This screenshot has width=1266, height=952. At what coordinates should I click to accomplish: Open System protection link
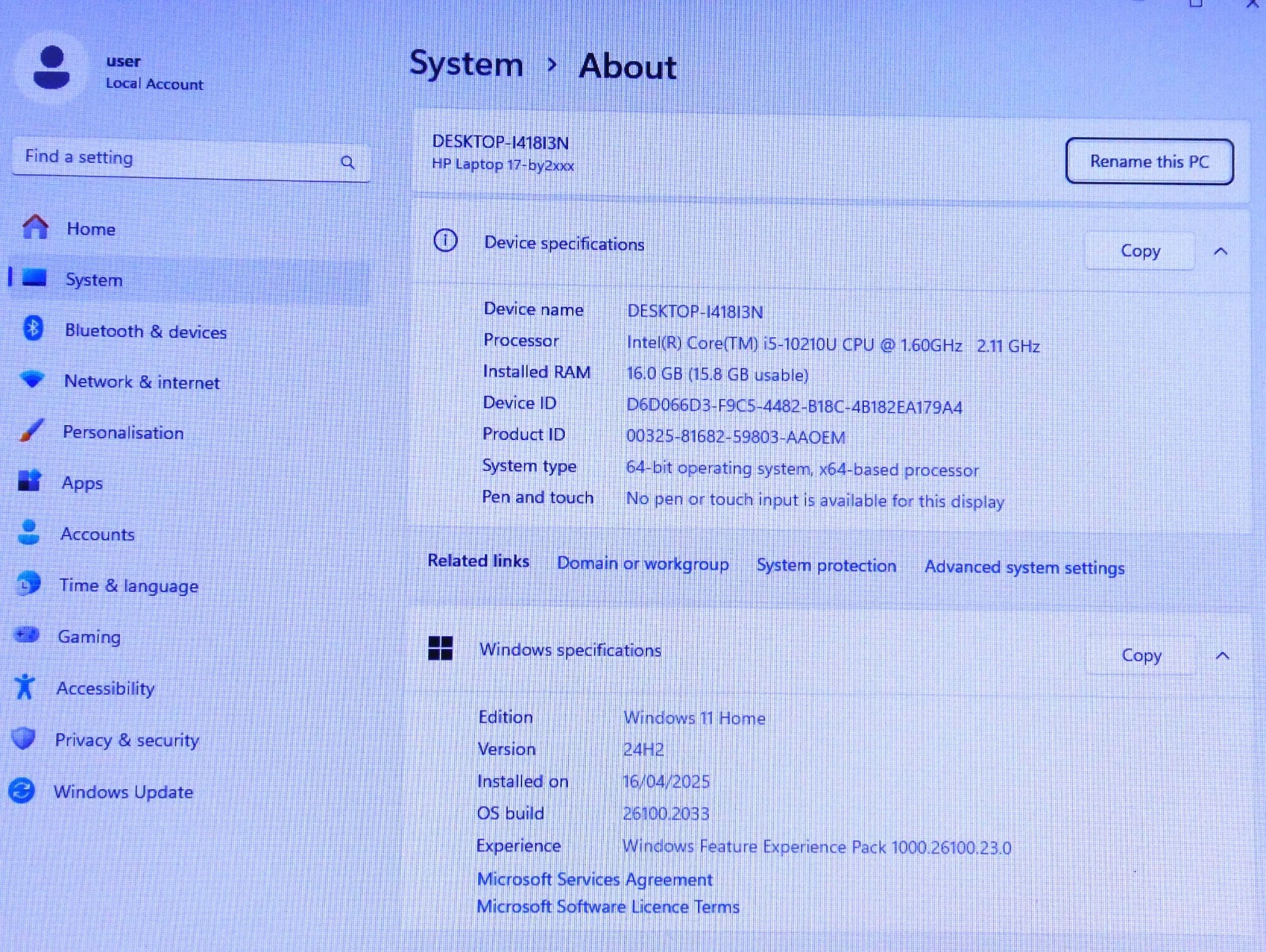coord(826,565)
